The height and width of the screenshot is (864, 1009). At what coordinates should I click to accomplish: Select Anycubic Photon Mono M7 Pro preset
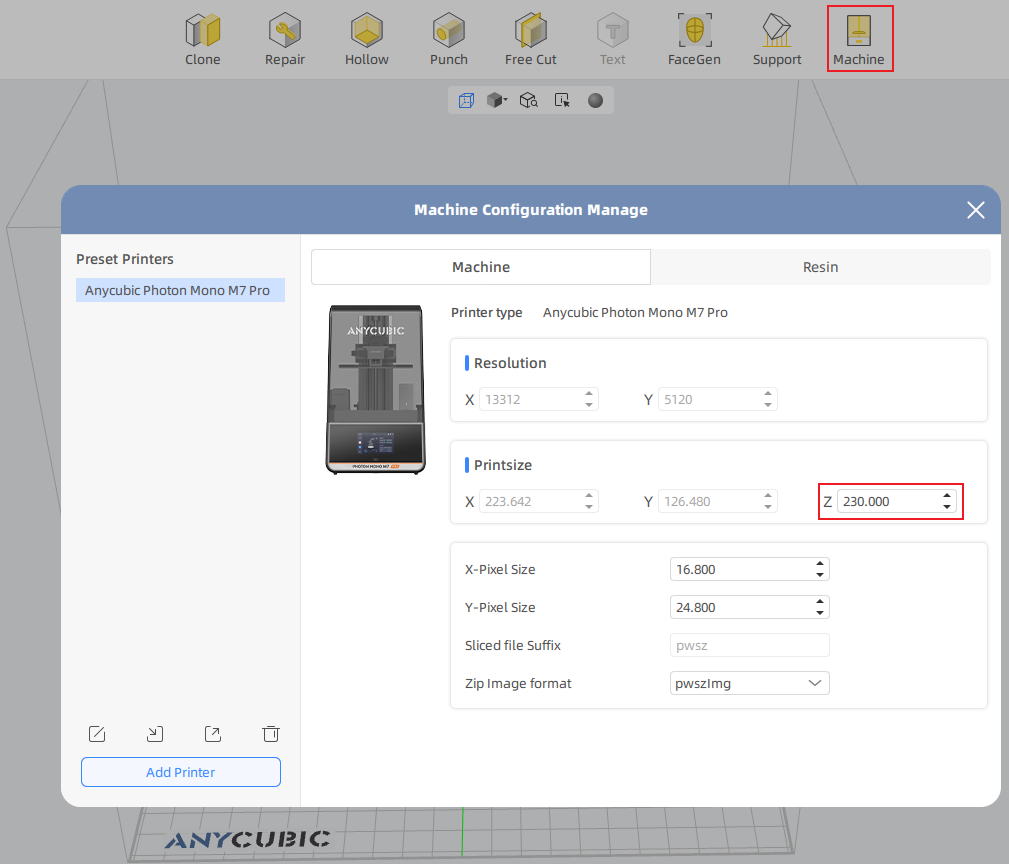coord(180,290)
